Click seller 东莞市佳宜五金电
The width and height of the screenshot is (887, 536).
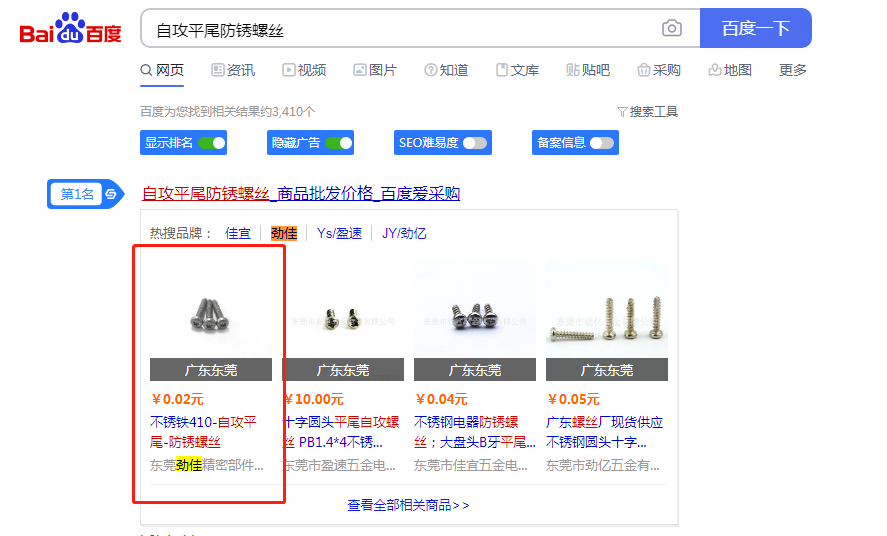(471, 465)
